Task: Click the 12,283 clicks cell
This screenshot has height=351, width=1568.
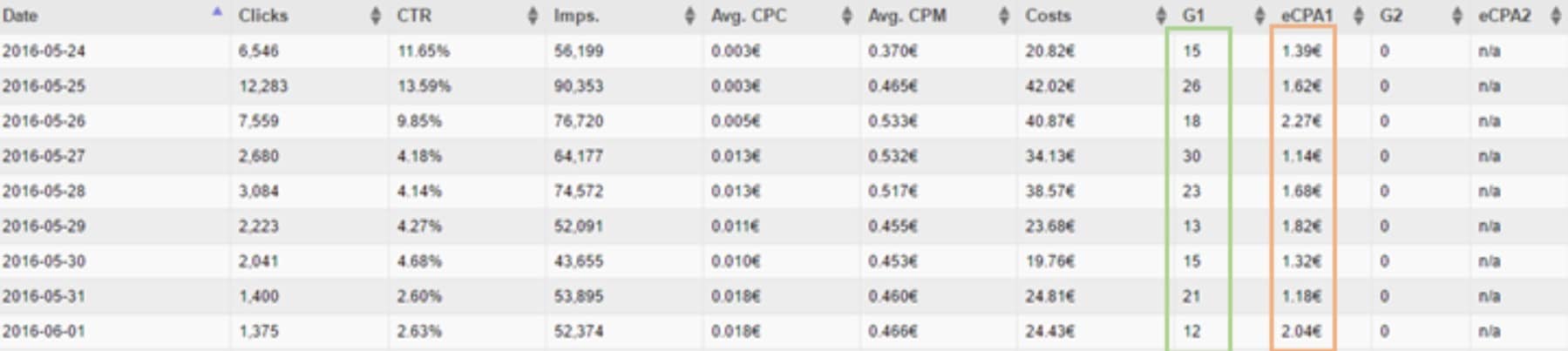Action: pos(263,86)
